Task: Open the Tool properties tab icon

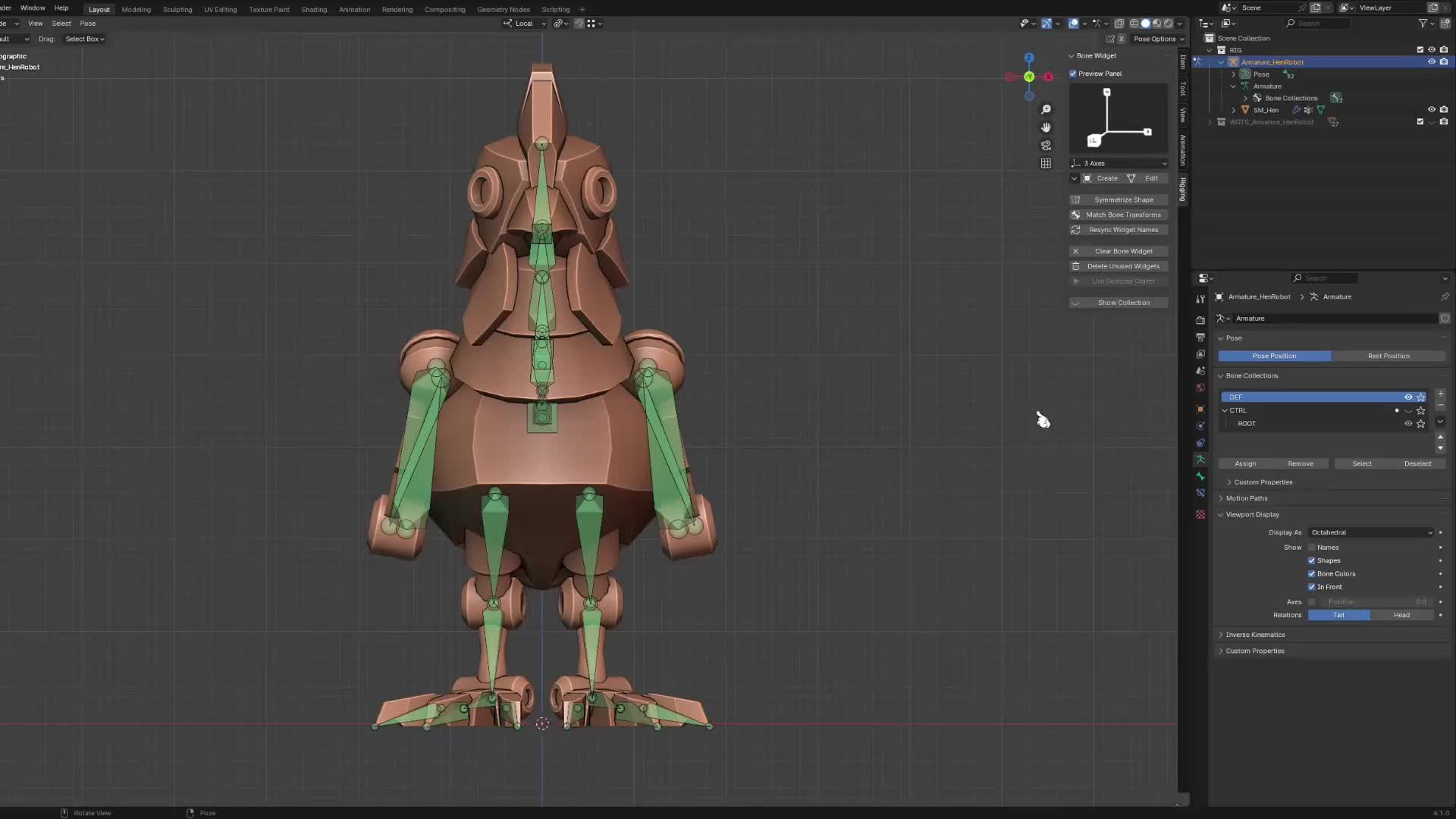Action: (1200, 300)
